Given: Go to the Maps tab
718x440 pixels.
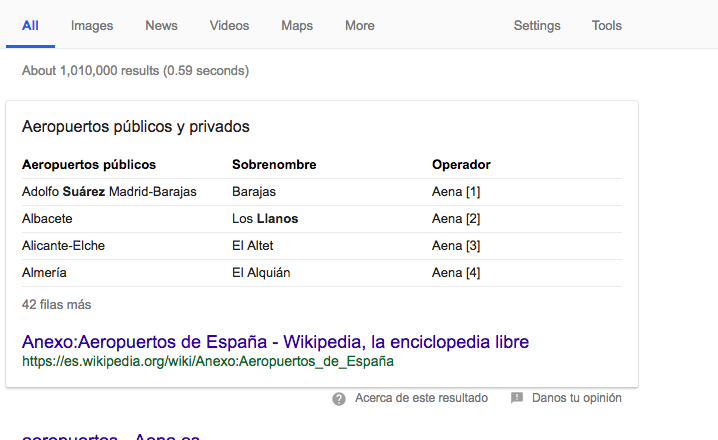Looking at the screenshot, I should click(297, 26).
